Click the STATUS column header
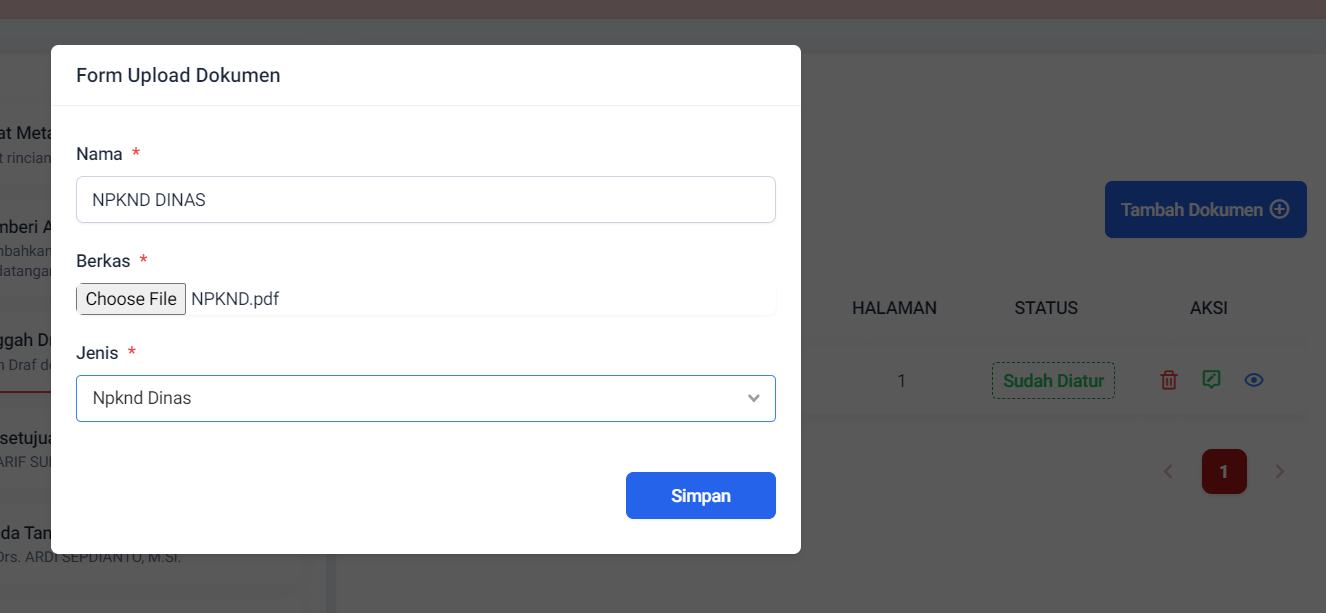The image size is (1326, 613). [1046, 308]
